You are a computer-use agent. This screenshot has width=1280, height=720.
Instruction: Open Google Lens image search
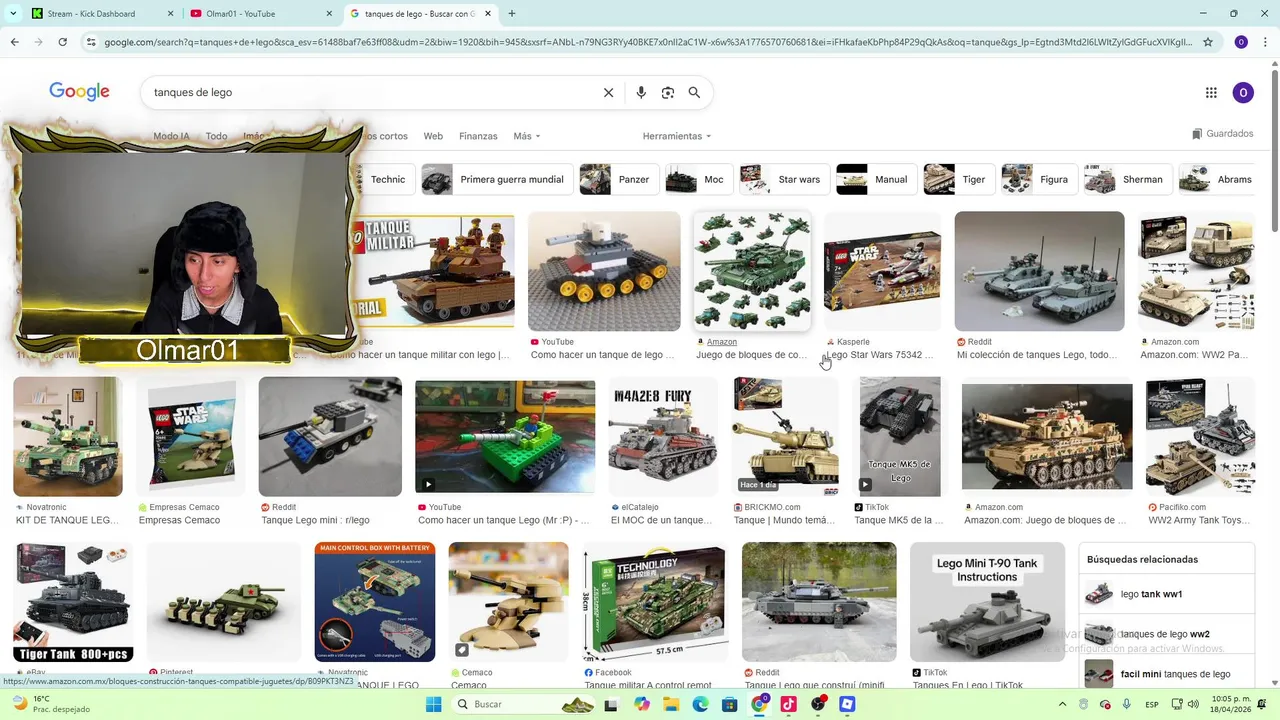(668, 92)
